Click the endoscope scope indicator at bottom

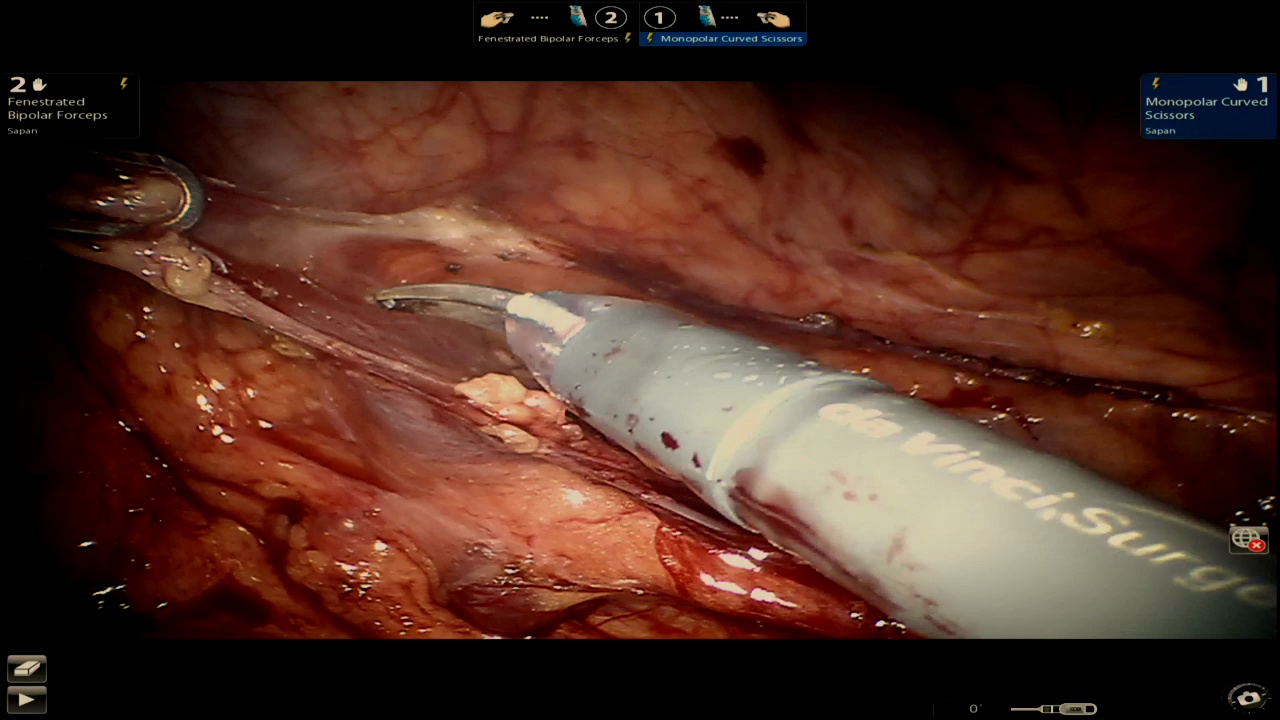point(1054,709)
